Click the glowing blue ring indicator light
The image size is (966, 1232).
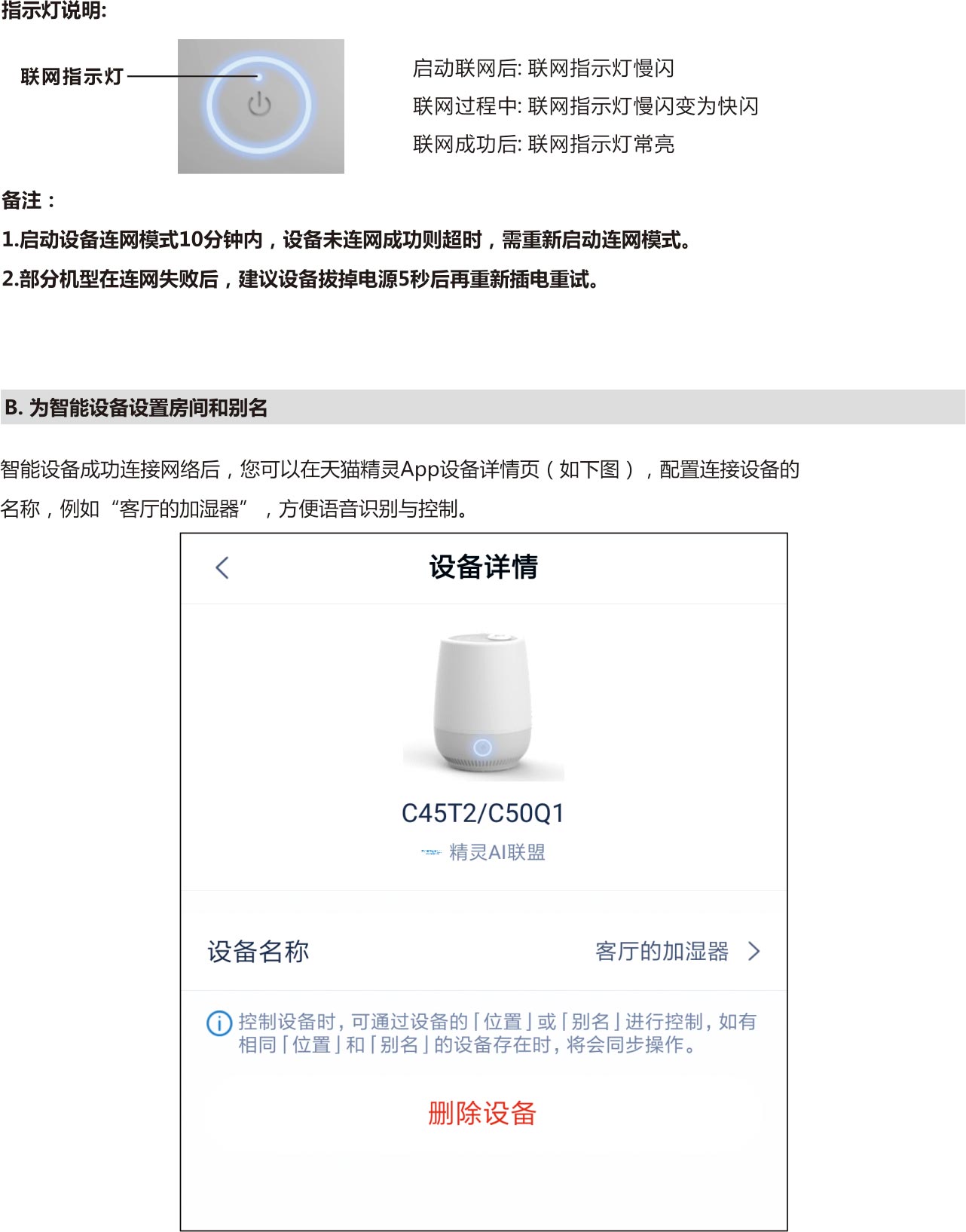[259, 105]
